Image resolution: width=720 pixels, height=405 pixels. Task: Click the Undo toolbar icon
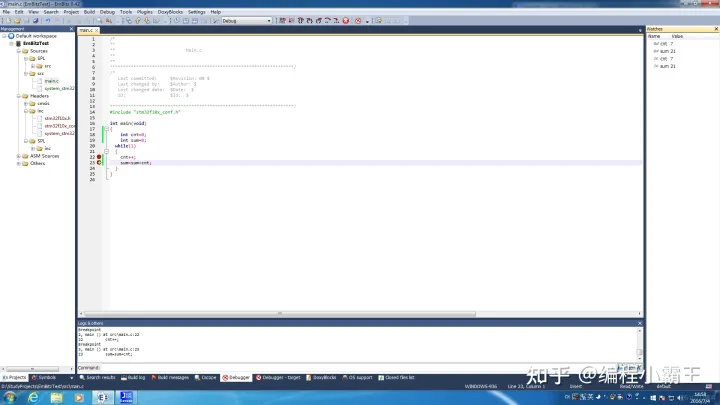coord(47,21)
